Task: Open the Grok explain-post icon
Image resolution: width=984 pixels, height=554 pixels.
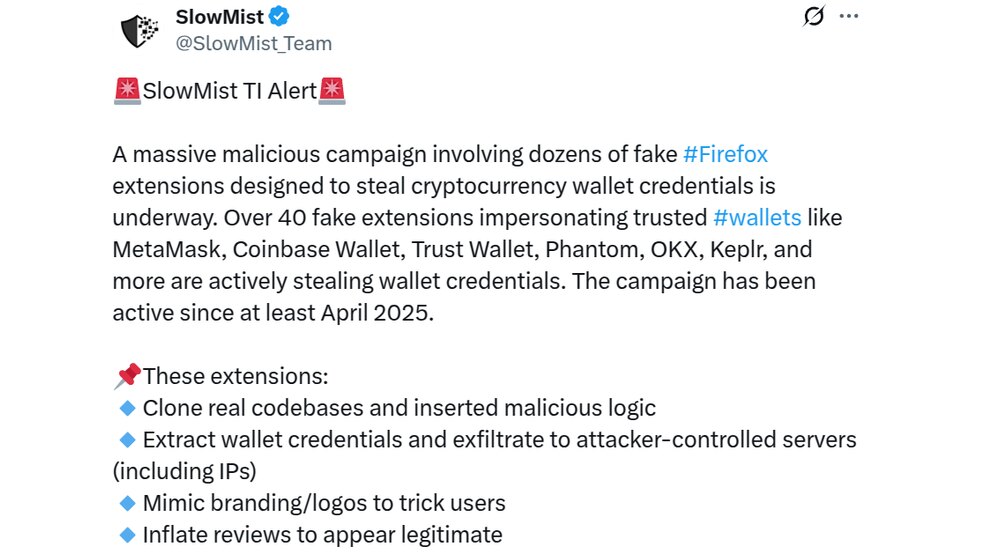Action: [x=813, y=16]
